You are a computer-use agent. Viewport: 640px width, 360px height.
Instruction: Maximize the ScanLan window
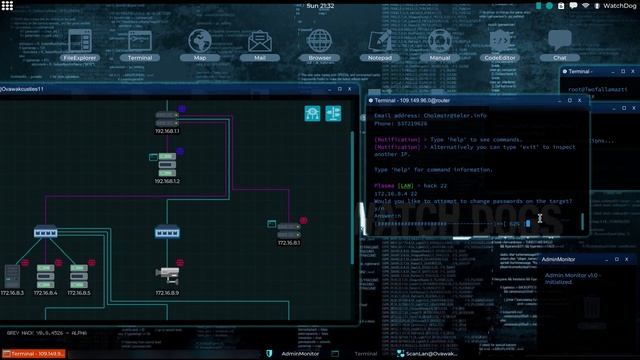coord(340,89)
